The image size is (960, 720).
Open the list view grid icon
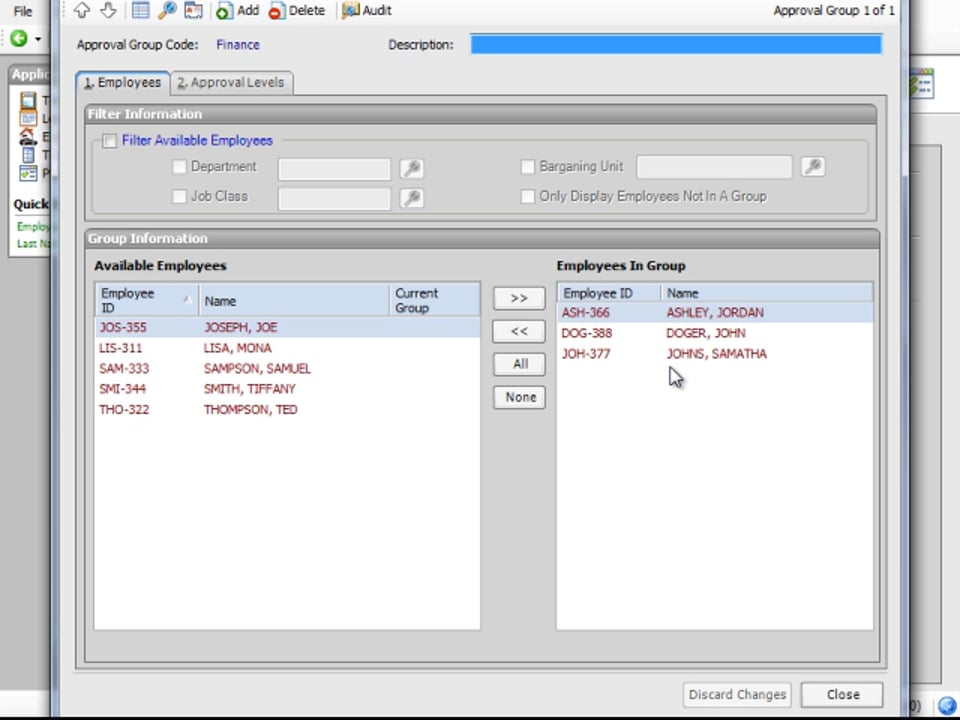(140, 10)
